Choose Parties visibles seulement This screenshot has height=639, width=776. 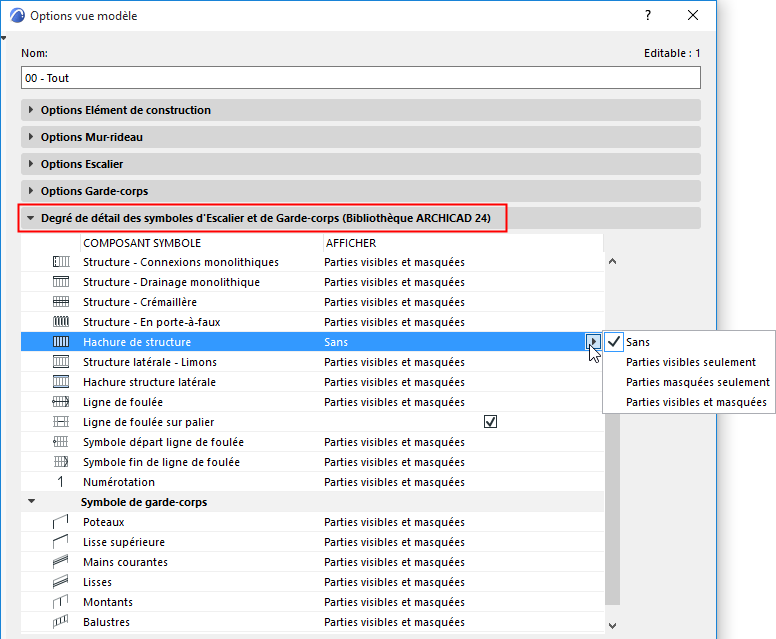[689, 362]
